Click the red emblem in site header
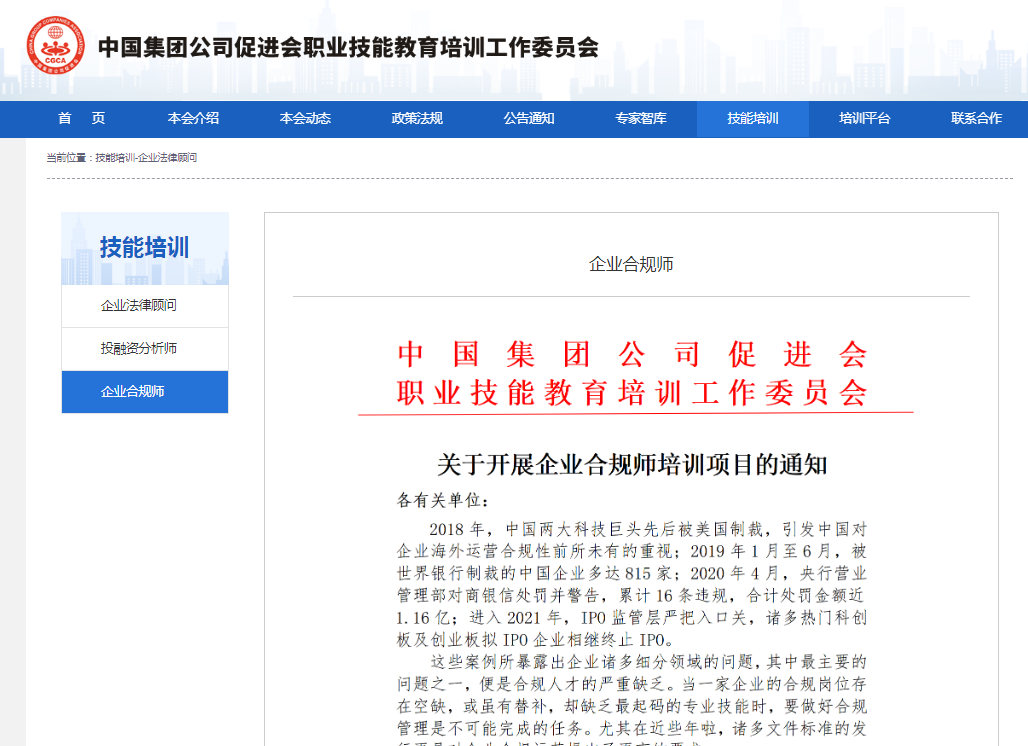The image size is (1028, 746). coord(56,44)
